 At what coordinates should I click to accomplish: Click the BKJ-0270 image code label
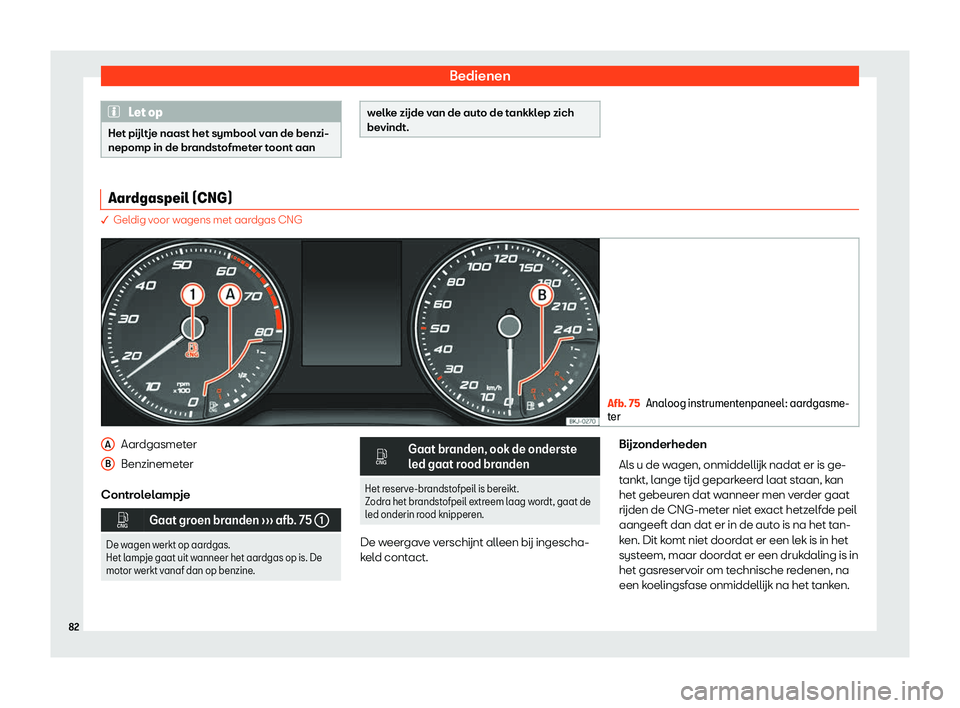(x=582, y=421)
